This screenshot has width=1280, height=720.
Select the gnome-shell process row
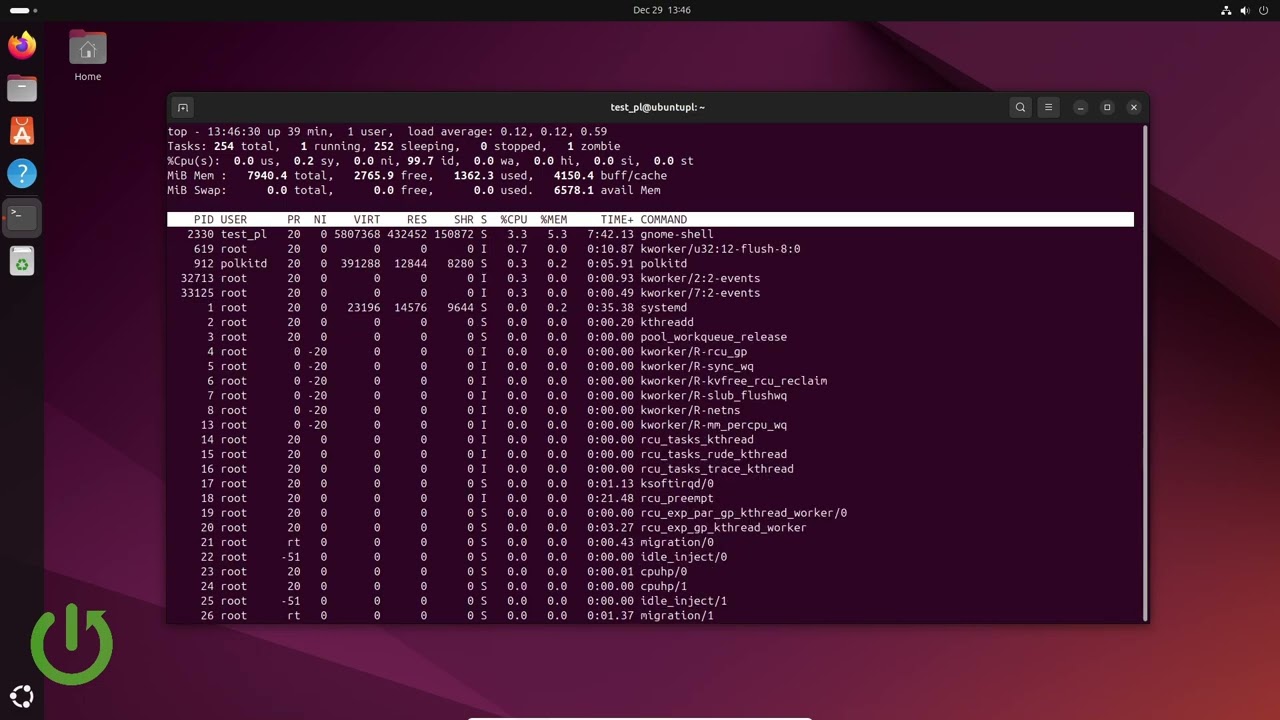point(650,234)
